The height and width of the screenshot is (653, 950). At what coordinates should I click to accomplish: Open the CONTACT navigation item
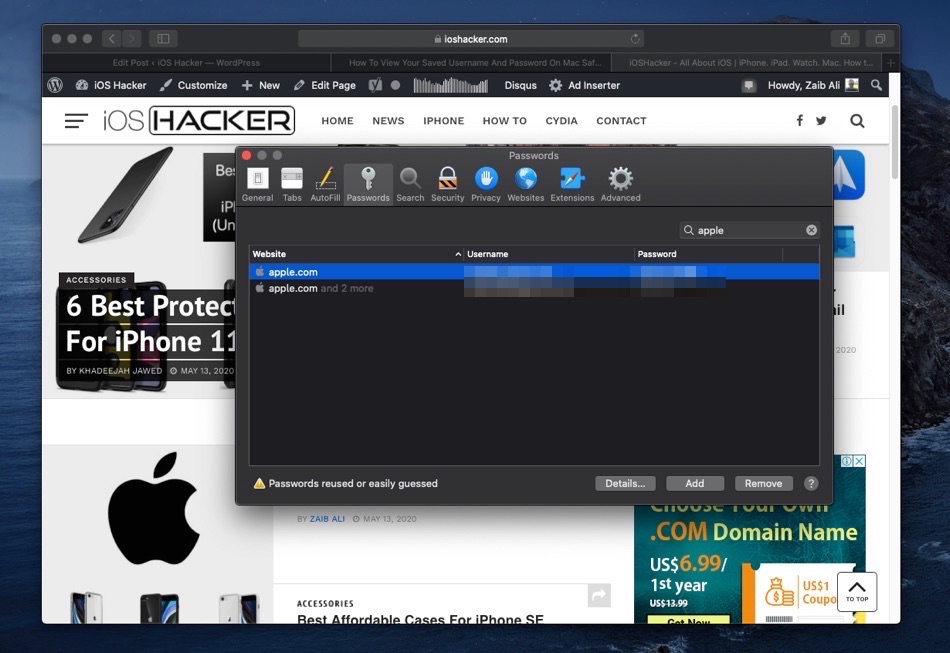(x=621, y=121)
